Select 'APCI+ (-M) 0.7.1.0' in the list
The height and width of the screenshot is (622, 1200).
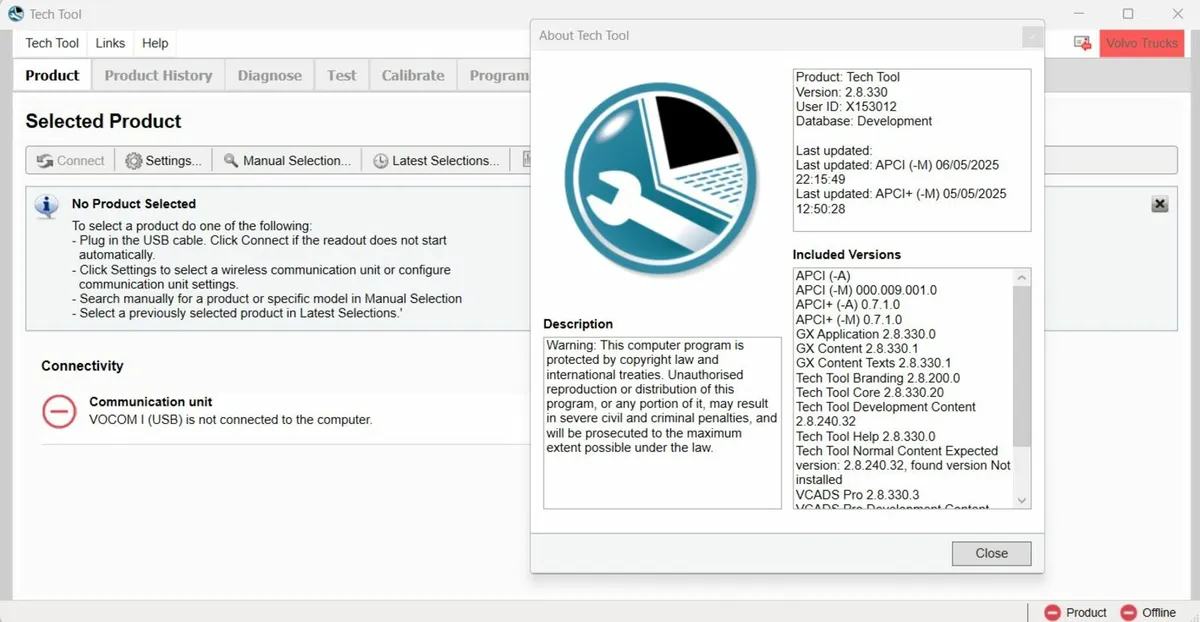coord(848,320)
